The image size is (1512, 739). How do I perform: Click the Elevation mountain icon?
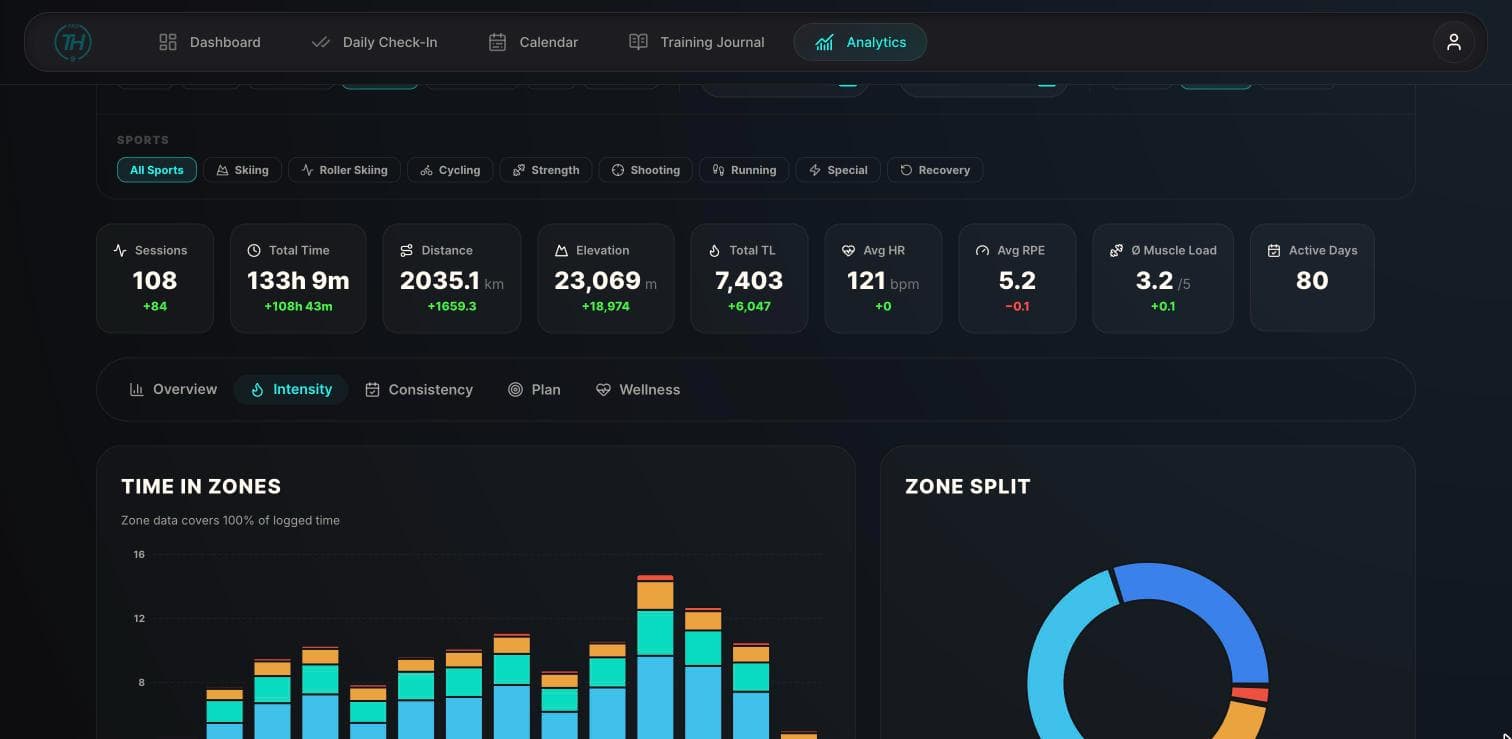(561, 250)
